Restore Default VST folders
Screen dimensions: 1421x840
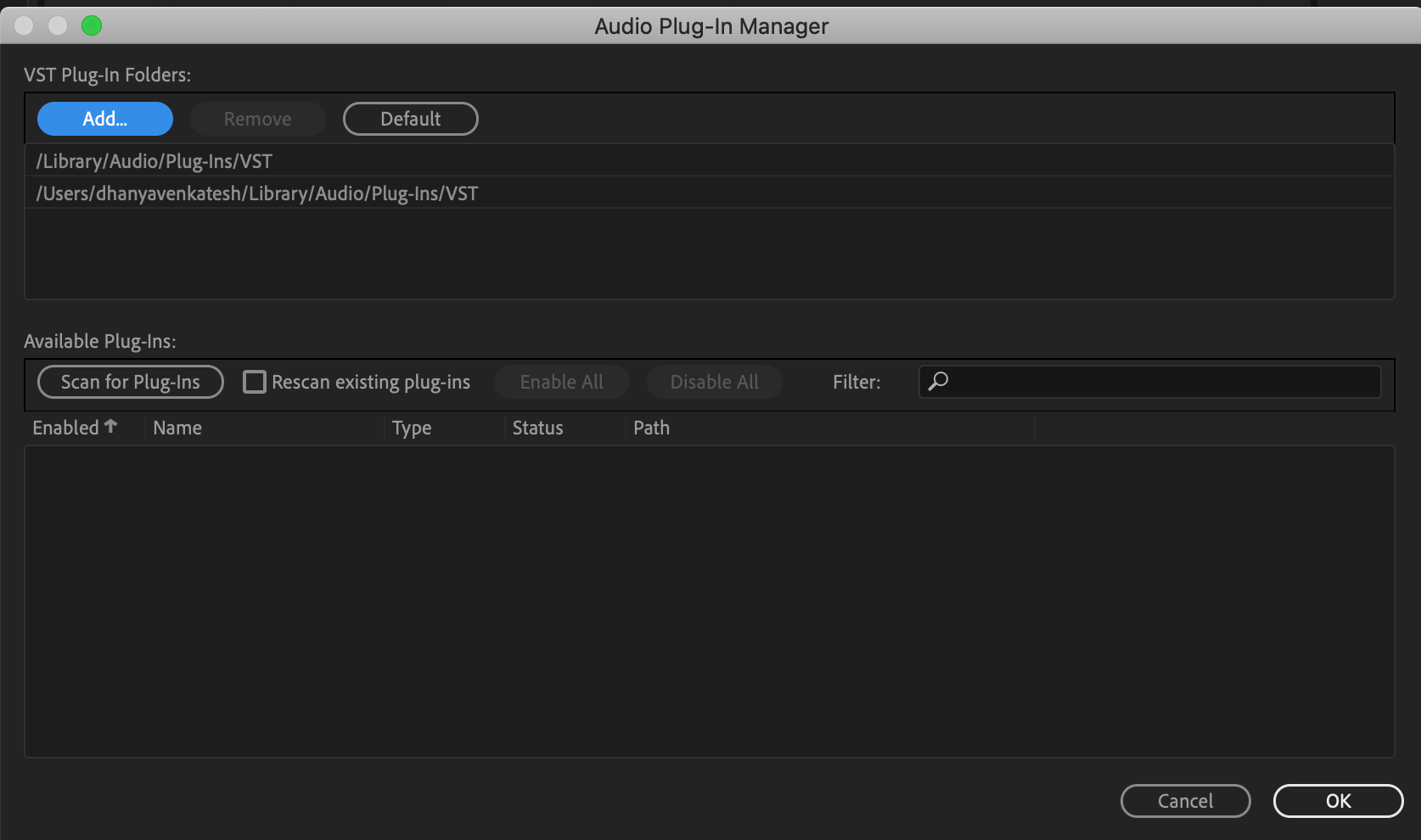point(410,119)
